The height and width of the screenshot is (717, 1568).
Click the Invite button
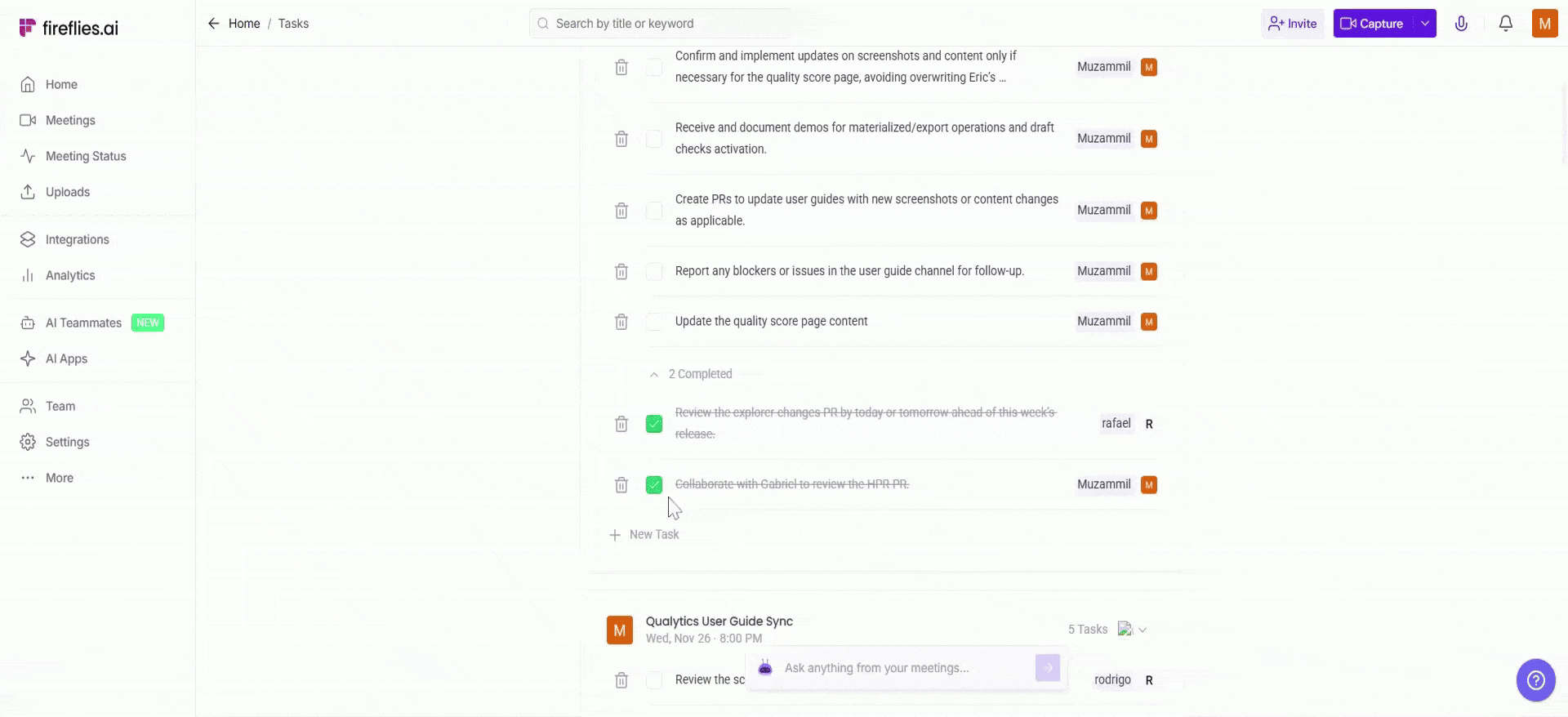coord(1292,24)
